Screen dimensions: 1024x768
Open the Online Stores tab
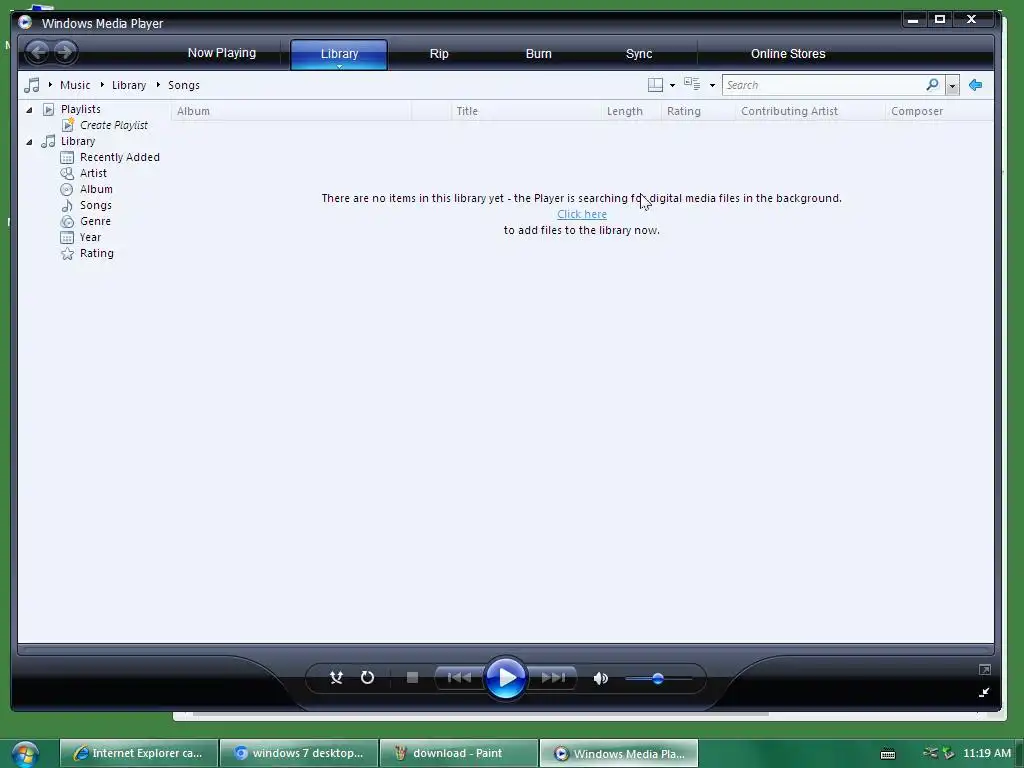tap(788, 54)
